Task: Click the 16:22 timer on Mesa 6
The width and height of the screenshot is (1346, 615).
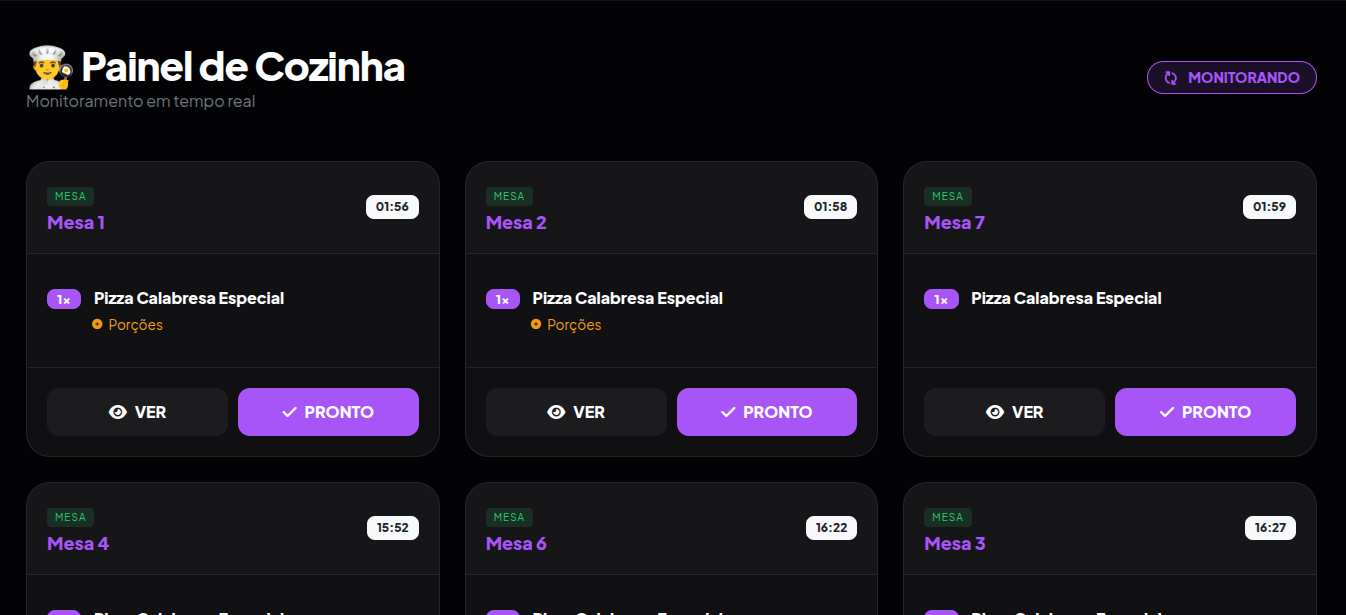Action: [831, 528]
